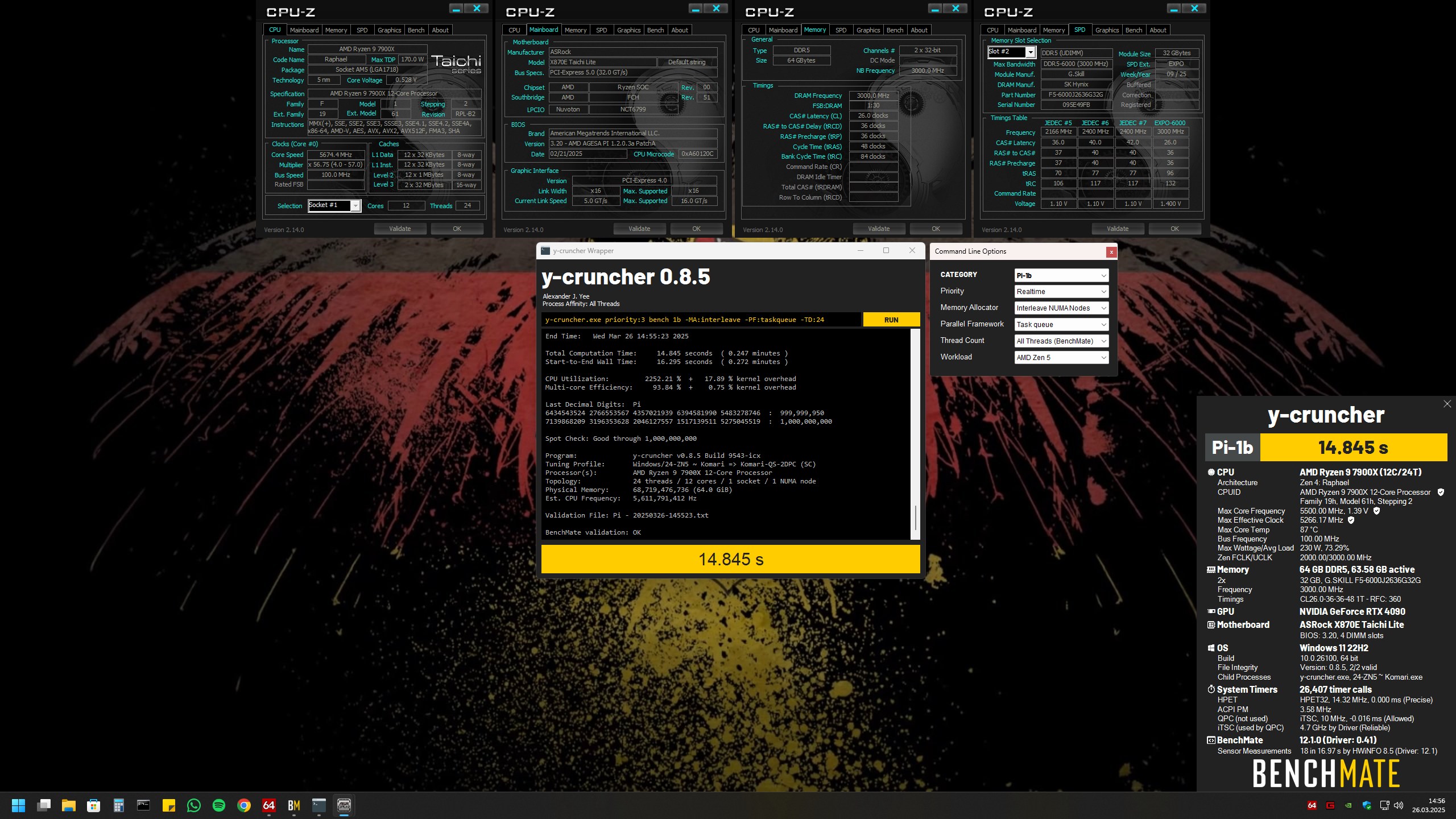The image size is (1456, 819).
Task: Switch to AIDA64 in the taskbar
Action: pos(268,805)
